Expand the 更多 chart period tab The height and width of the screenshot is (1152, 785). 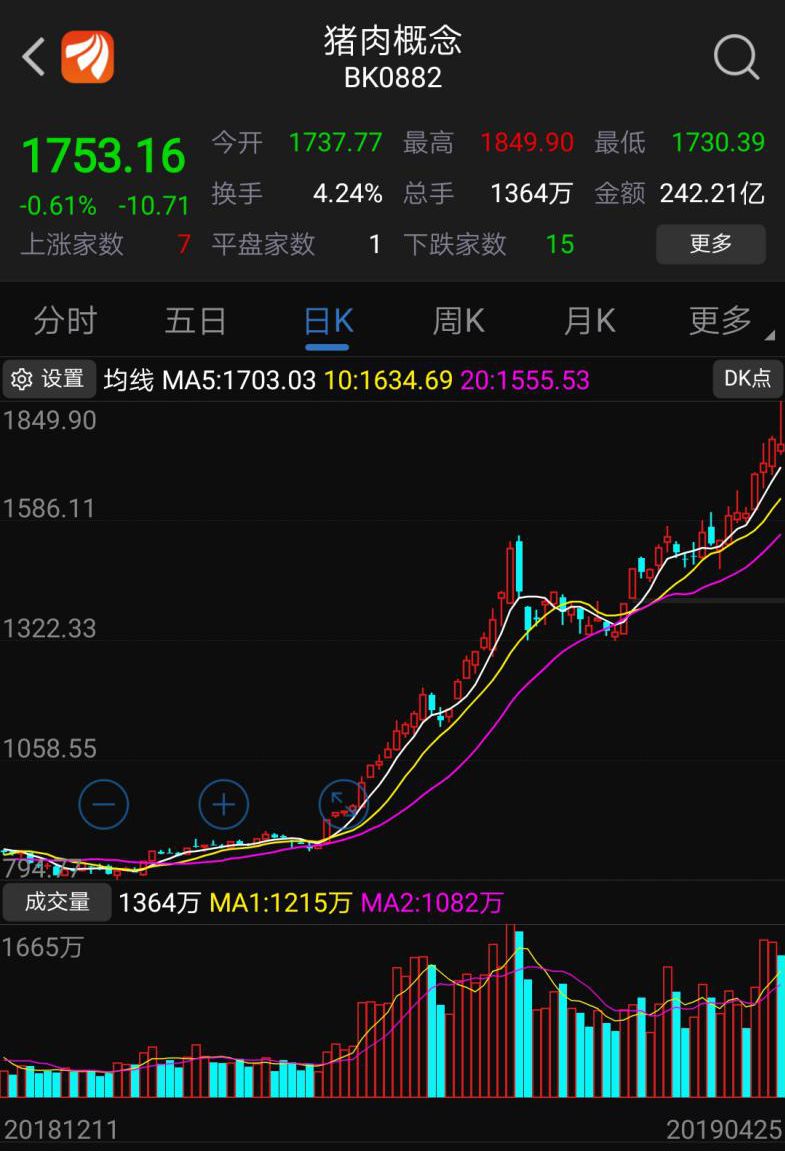coord(724,321)
